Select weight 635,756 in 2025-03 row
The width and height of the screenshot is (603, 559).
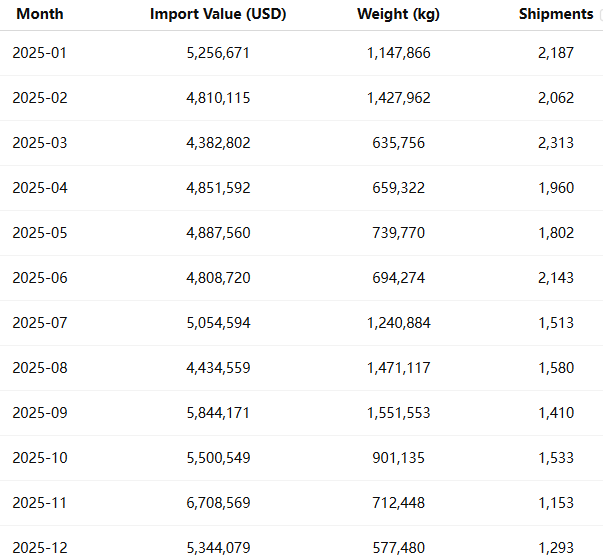[398, 143]
